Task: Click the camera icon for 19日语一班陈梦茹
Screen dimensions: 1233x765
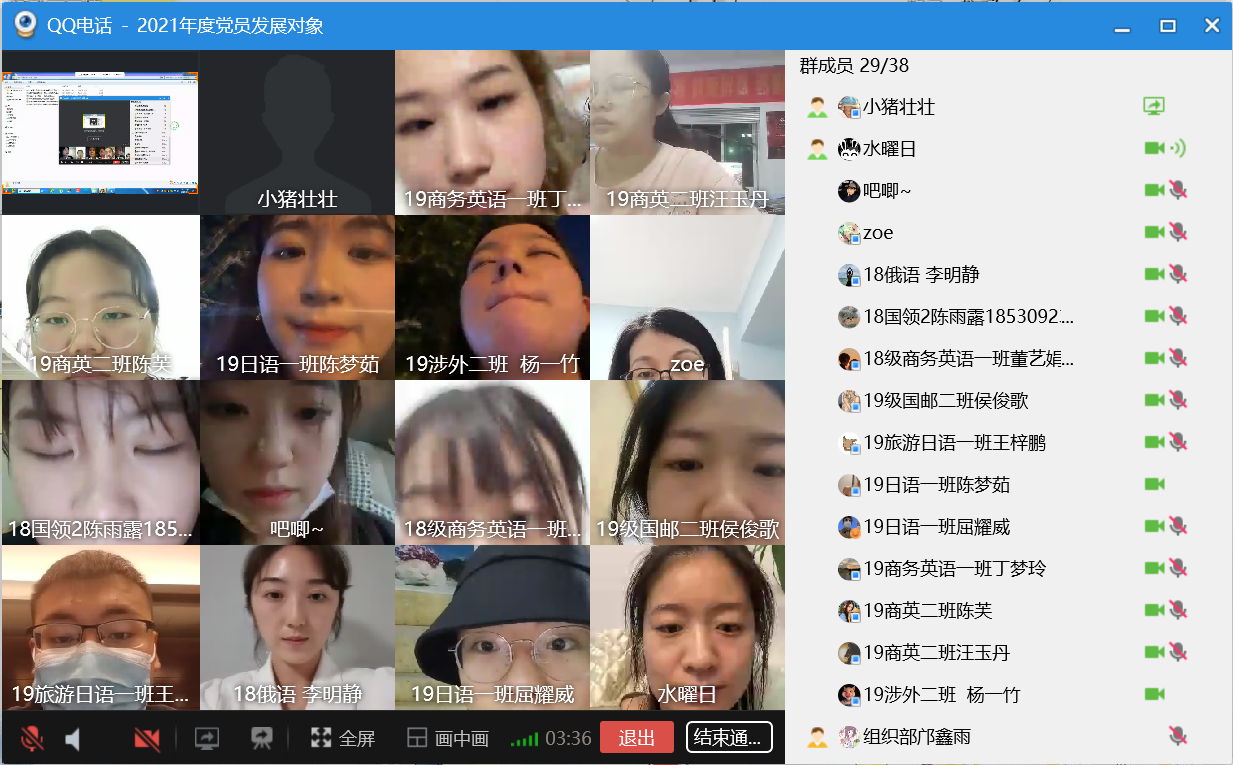Action: [x=1154, y=485]
